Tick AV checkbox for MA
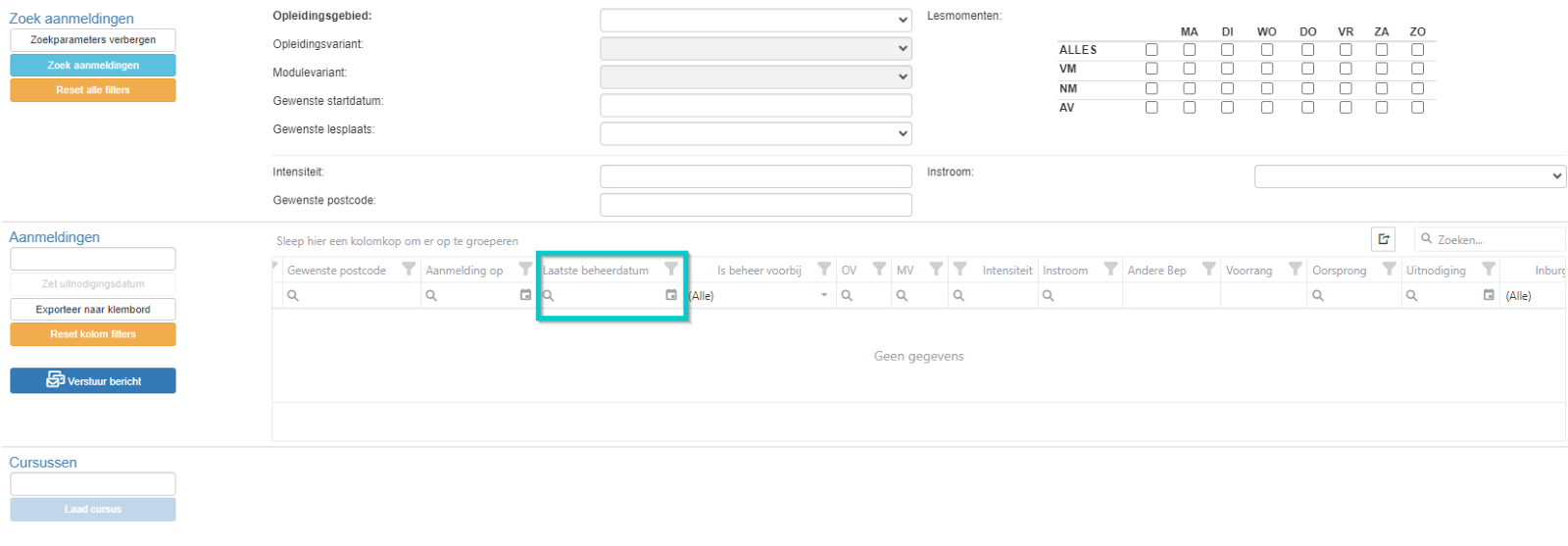Screen dimensions: 1568x546 (x=1189, y=107)
